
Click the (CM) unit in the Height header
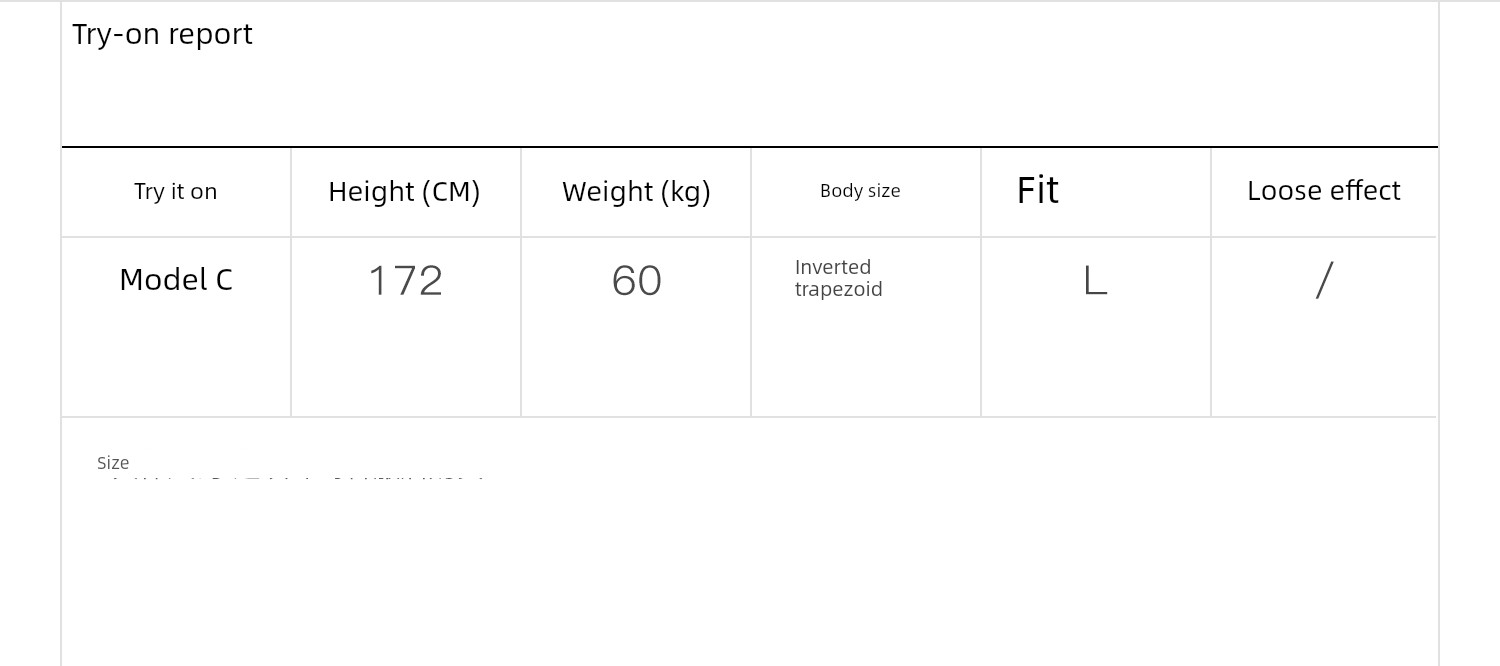[x=450, y=191]
